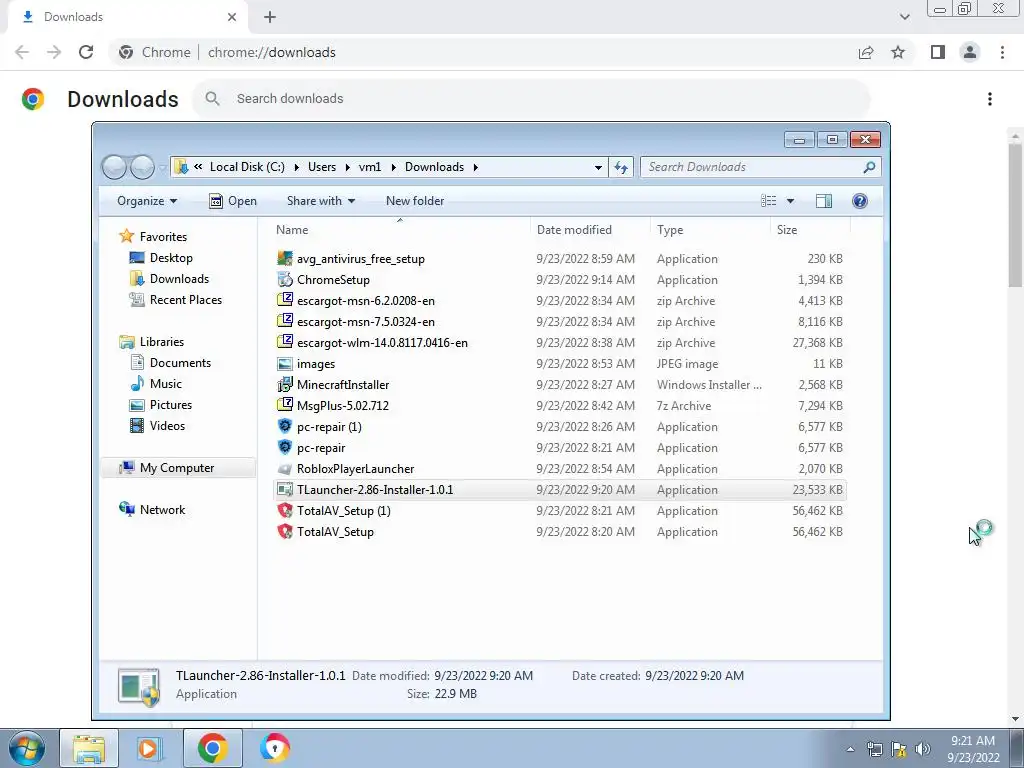This screenshot has height=768, width=1024.
Task: Select the TLauncher-2.86-Installer-1.0.1 file name
Action: point(375,490)
